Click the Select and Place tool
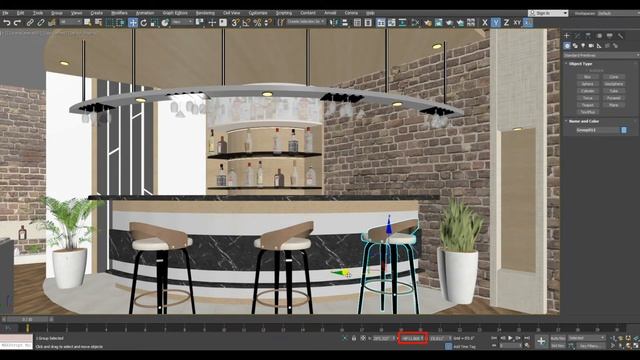This screenshot has height=360, width=640. 165,23
